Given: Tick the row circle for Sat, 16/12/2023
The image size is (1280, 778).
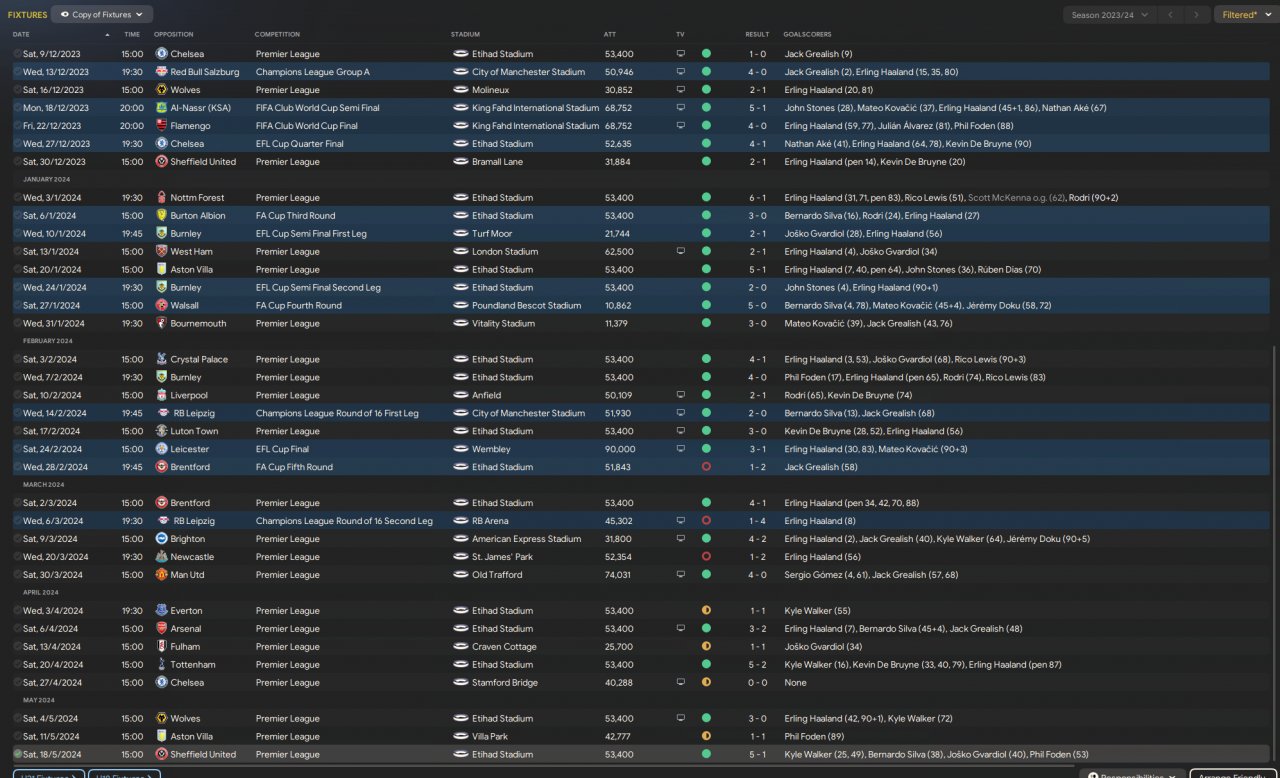Looking at the screenshot, I should (x=18, y=90).
